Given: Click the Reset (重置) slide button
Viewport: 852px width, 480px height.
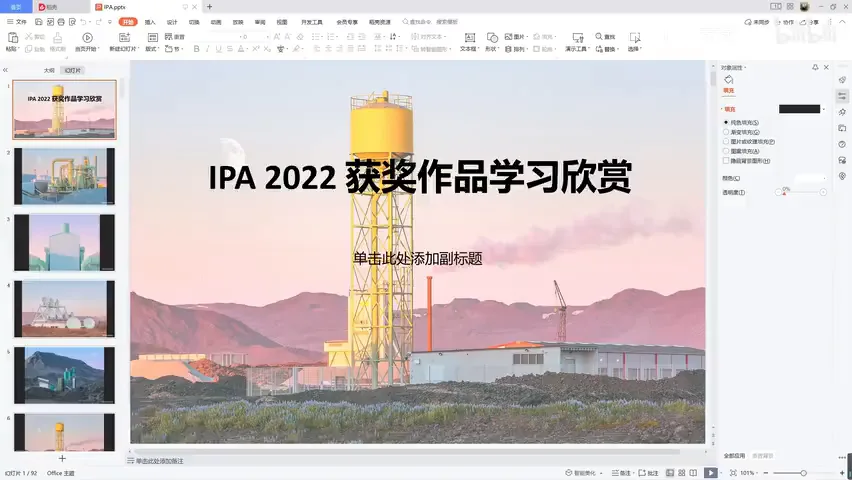Looking at the screenshot, I should click(175, 36).
